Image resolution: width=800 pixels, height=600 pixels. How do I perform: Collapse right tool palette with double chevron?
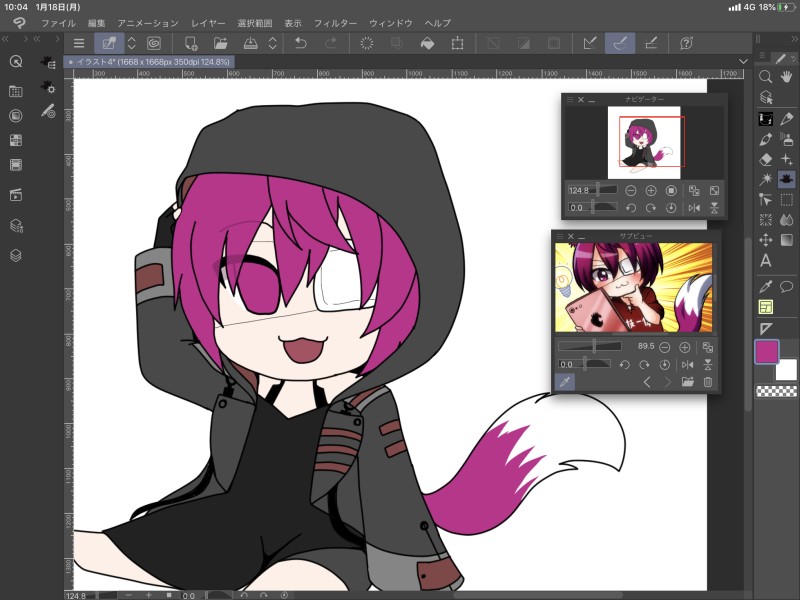pos(794,39)
